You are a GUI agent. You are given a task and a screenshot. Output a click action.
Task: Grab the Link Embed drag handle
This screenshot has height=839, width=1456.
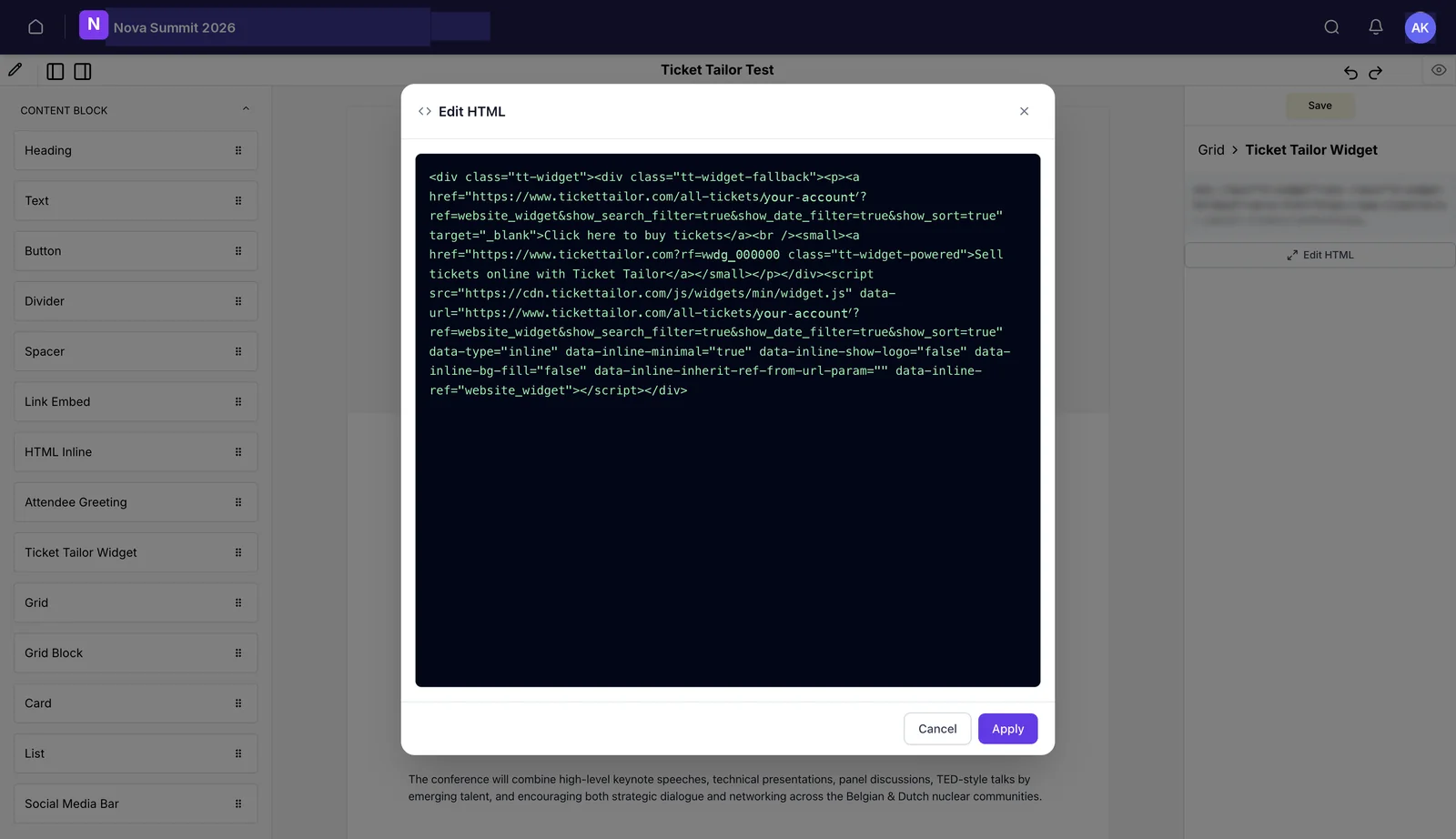tap(238, 402)
